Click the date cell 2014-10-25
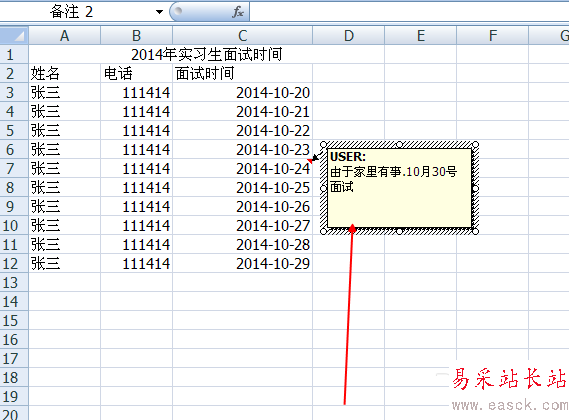 [242, 187]
